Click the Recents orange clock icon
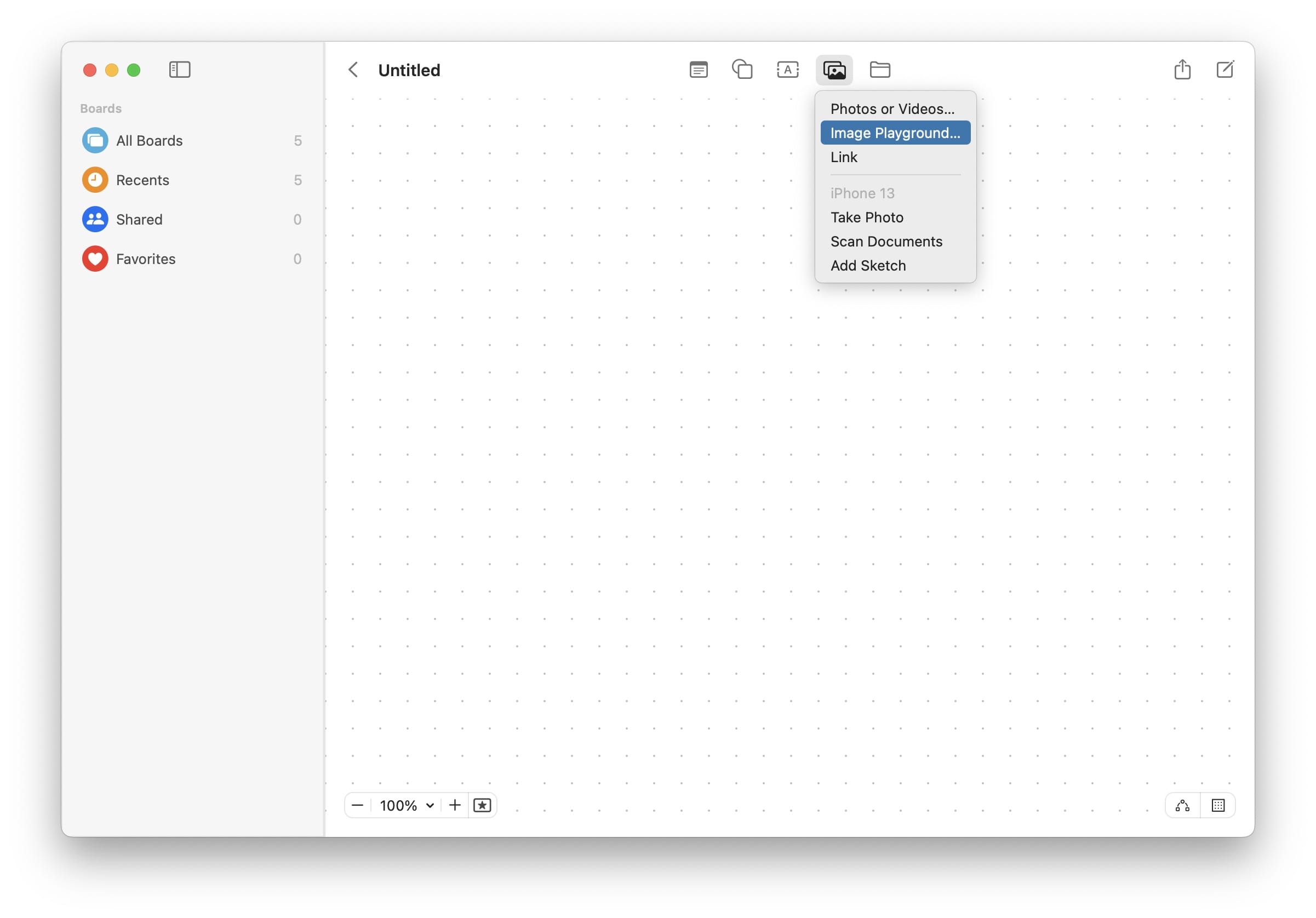1316x918 pixels. click(x=95, y=180)
